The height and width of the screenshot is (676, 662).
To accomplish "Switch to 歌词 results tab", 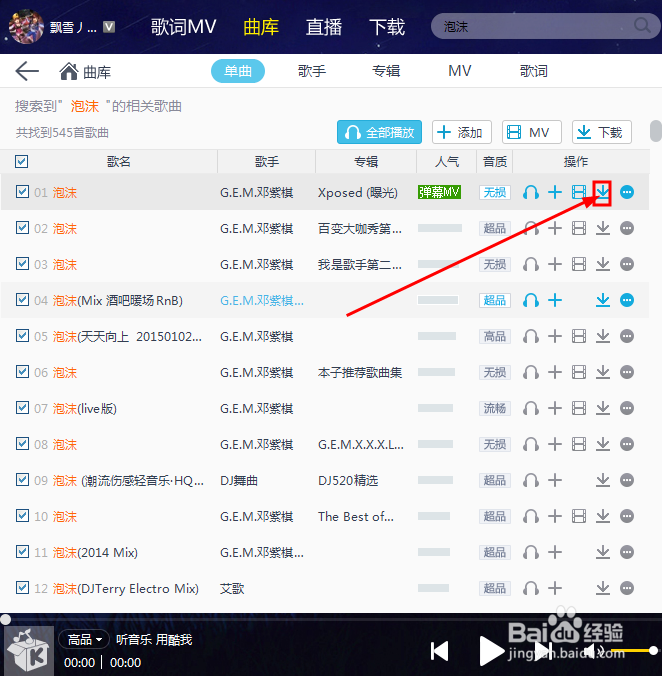I will pos(533,71).
